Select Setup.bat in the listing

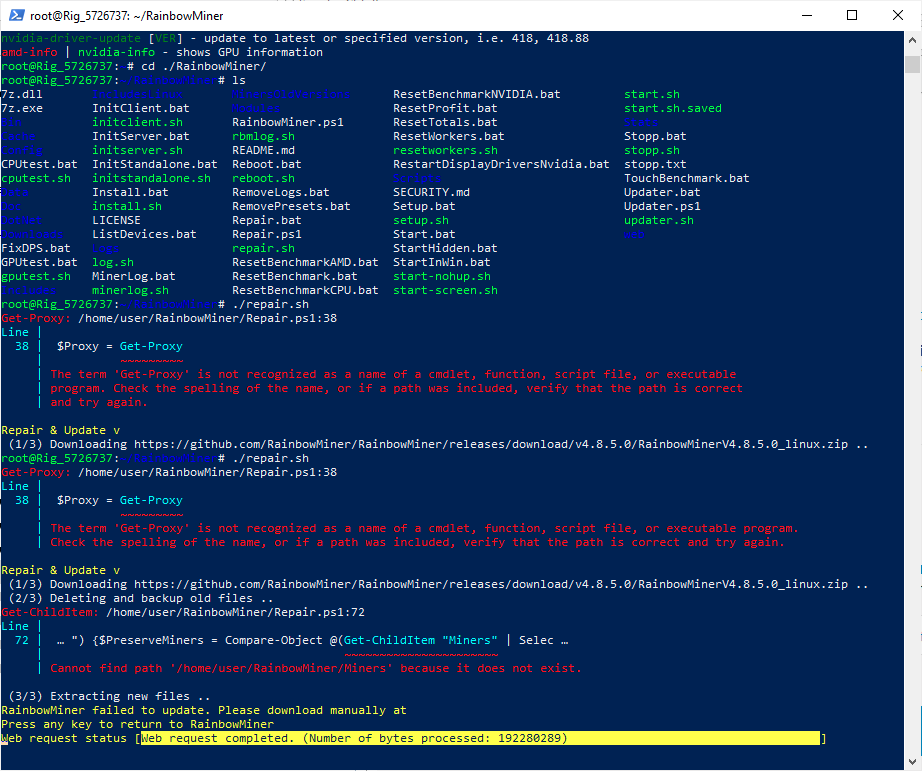click(424, 206)
